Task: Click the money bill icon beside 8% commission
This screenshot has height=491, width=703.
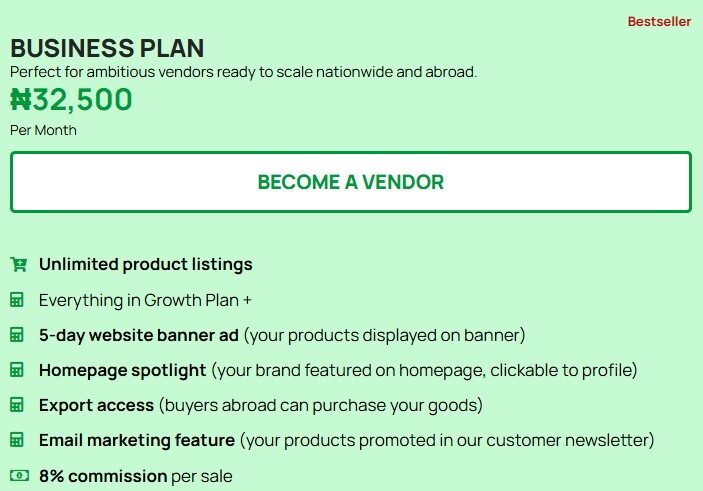Action: [18, 476]
